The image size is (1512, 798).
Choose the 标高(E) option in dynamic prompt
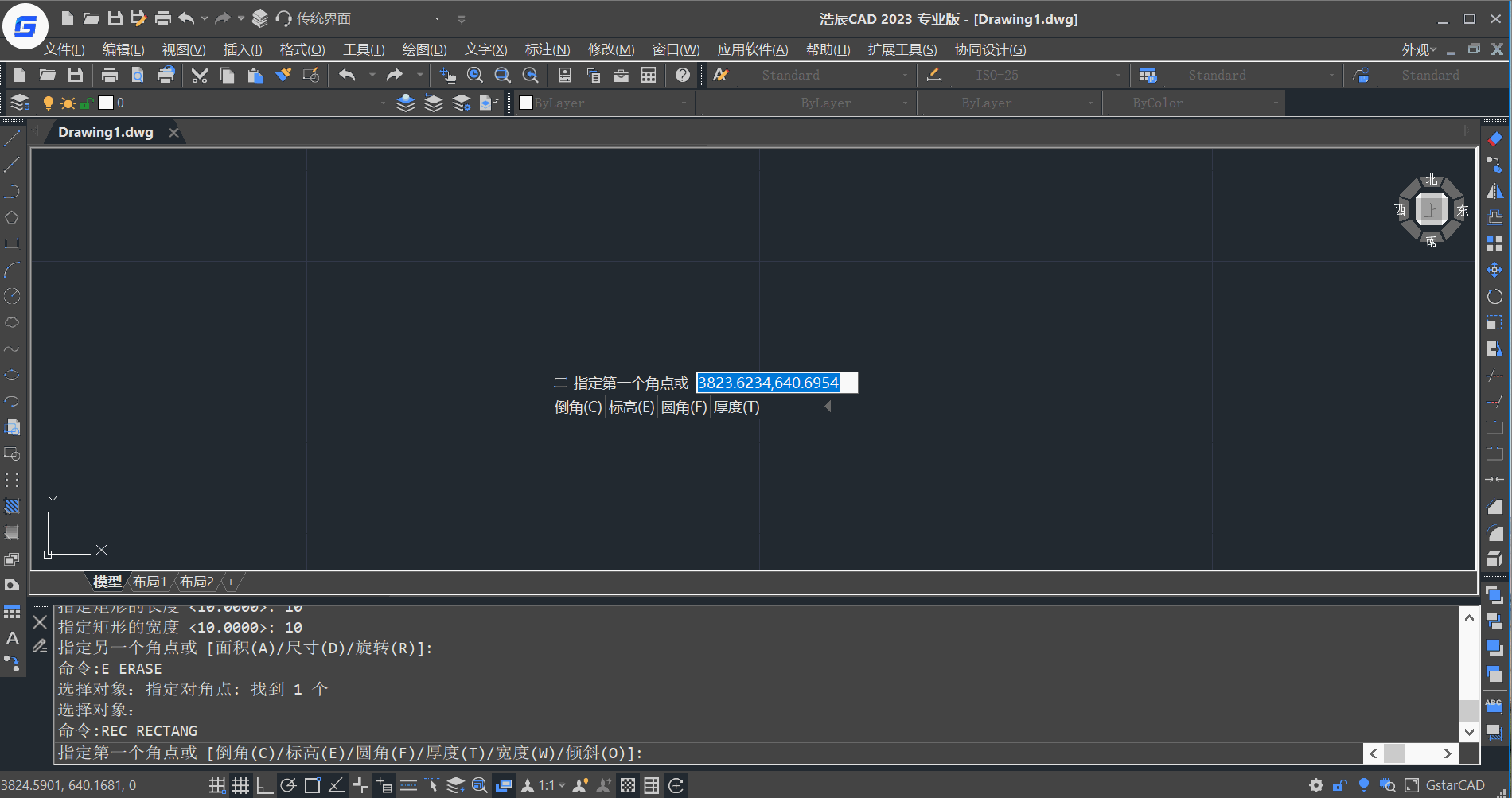click(631, 407)
